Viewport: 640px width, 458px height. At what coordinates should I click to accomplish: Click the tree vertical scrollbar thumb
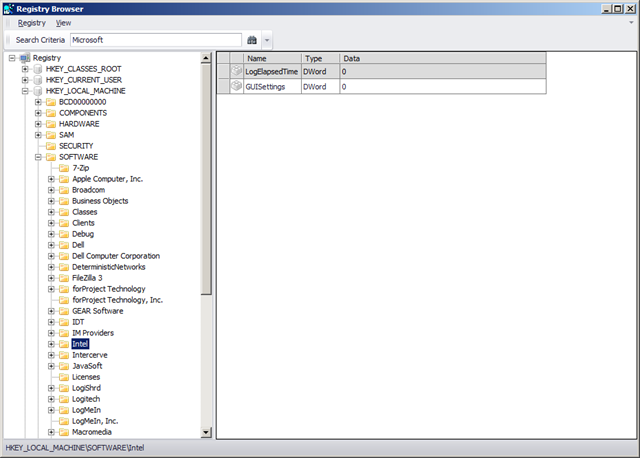[x=206, y=179]
